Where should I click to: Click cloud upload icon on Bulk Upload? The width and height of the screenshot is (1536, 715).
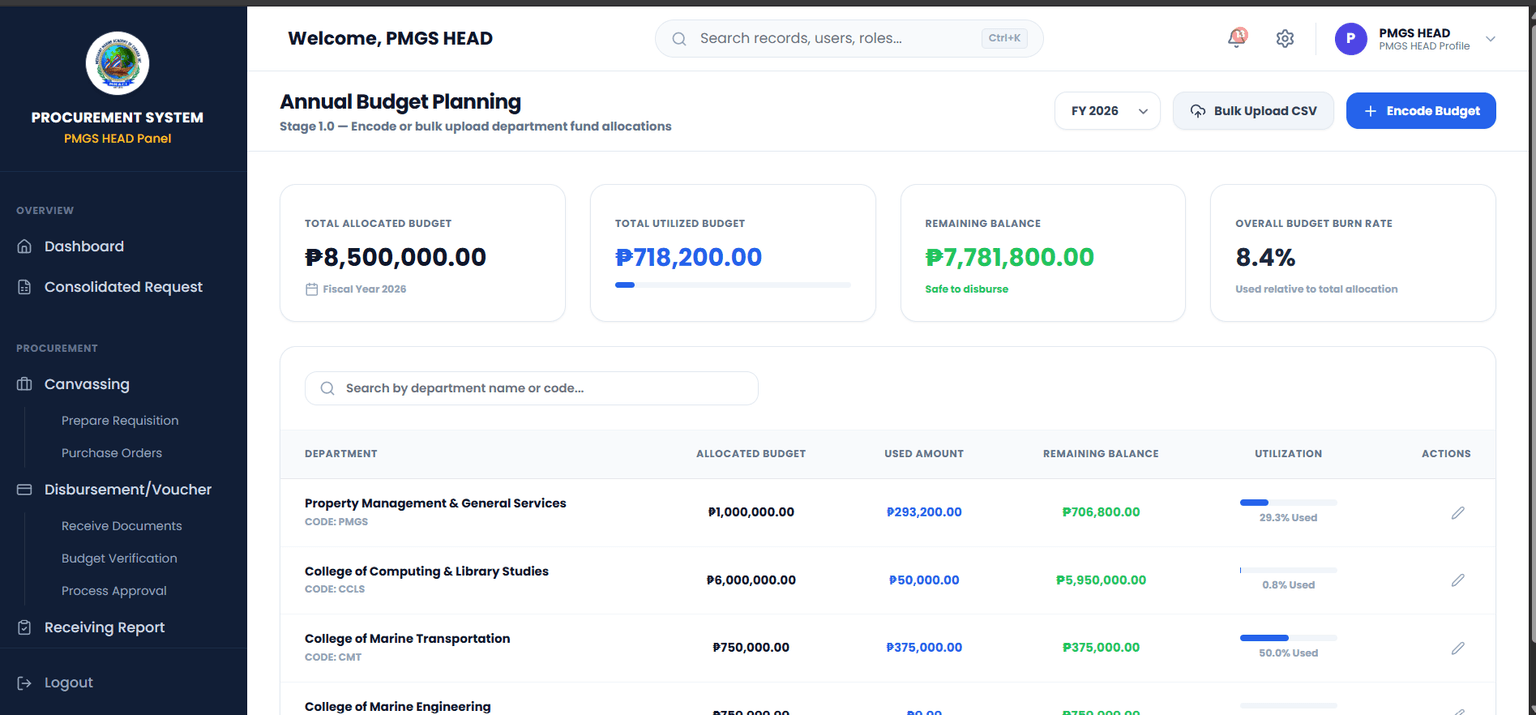[x=1198, y=111]
